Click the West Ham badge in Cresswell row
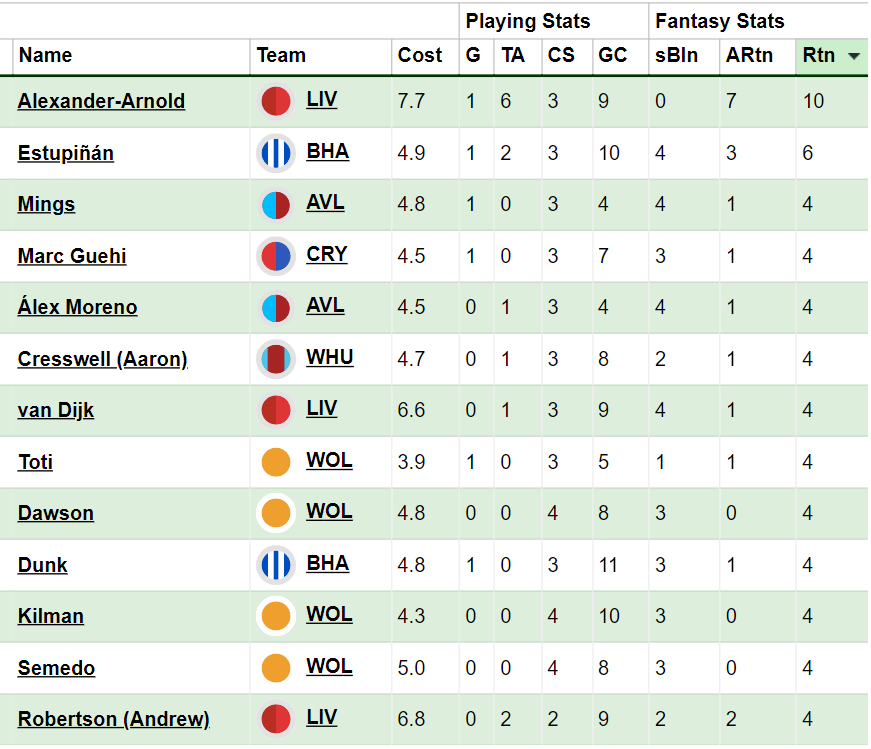The height and width of the screenshot is (749, 871). (x=276, y=359)
